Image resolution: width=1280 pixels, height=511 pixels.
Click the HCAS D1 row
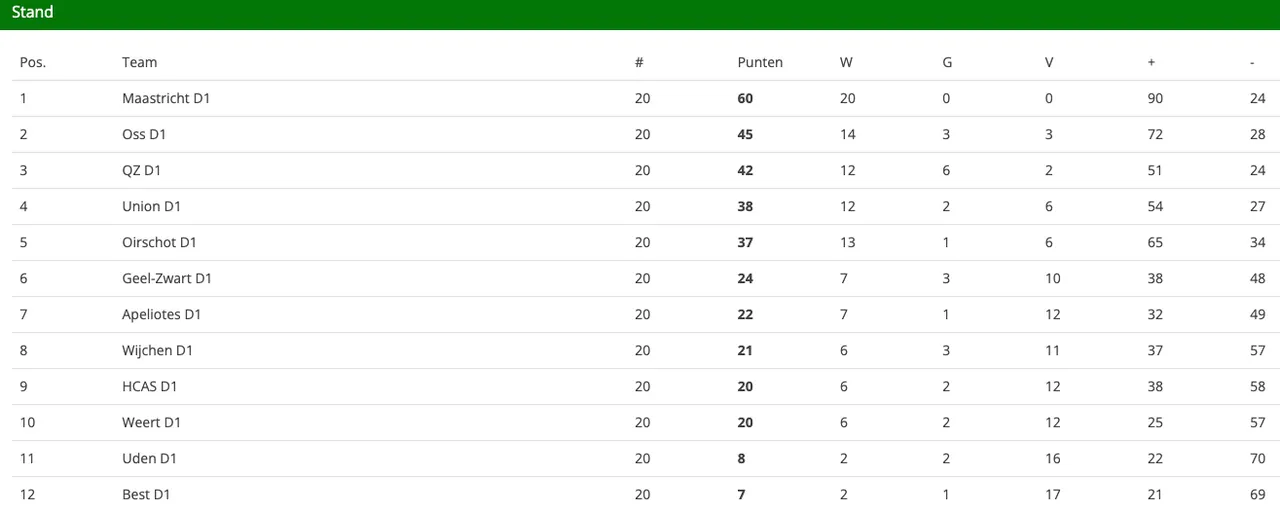[640, 387]
